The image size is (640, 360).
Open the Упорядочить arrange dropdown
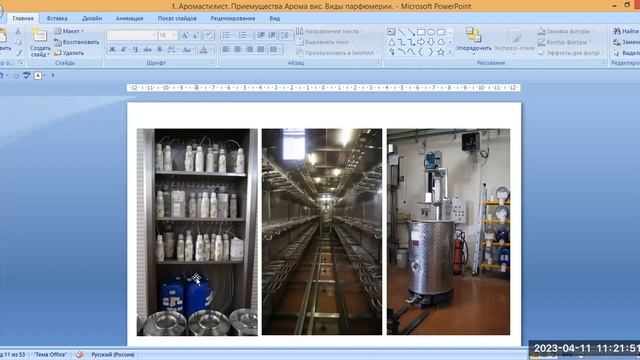(473, 42)
